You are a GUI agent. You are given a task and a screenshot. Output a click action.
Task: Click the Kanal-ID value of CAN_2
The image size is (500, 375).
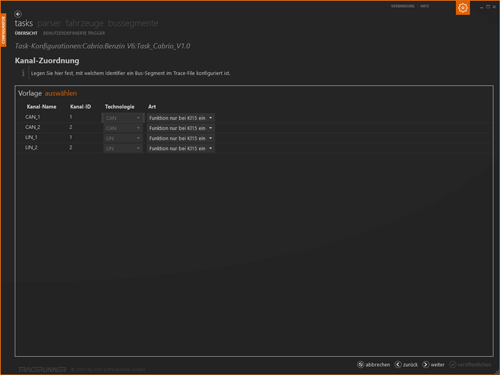(71, 127)
